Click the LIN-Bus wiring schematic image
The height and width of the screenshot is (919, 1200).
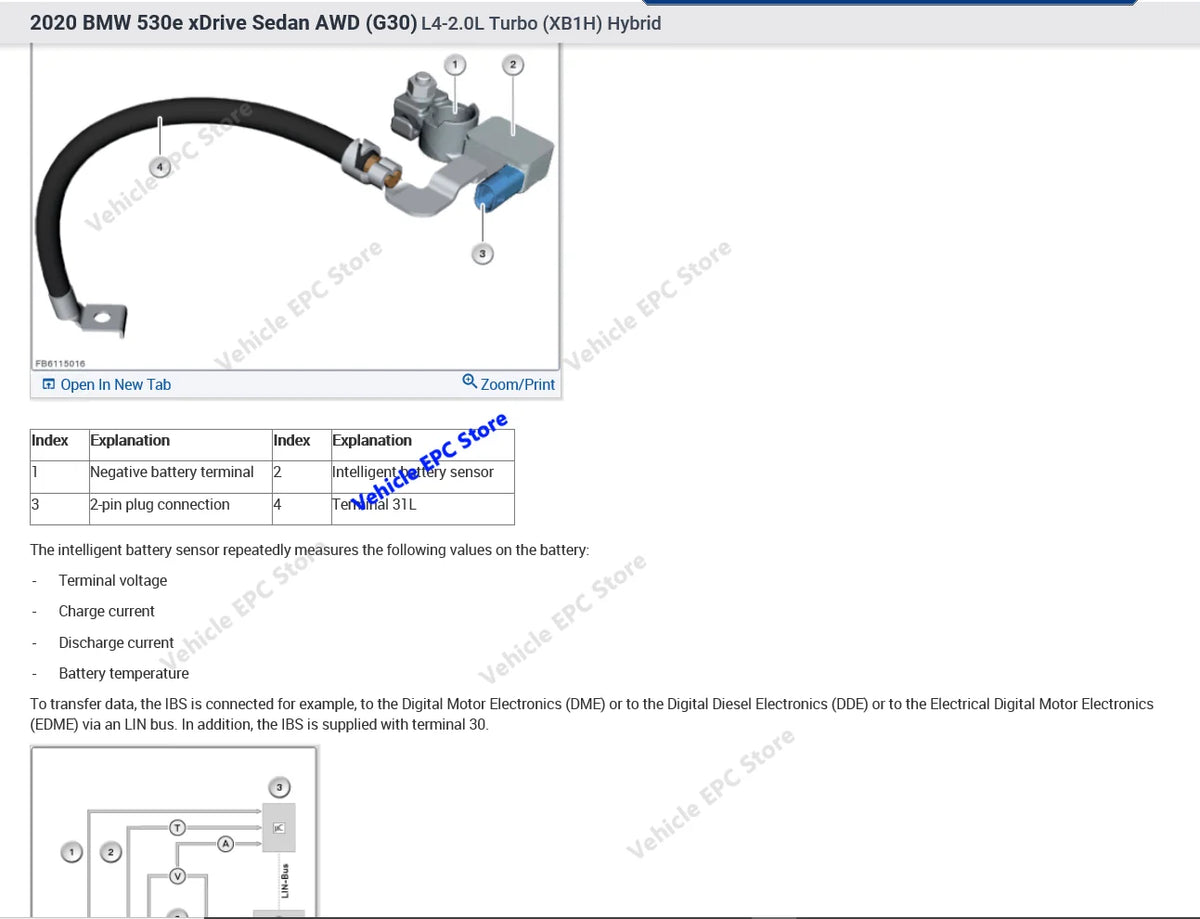click(x=174, y=832)
